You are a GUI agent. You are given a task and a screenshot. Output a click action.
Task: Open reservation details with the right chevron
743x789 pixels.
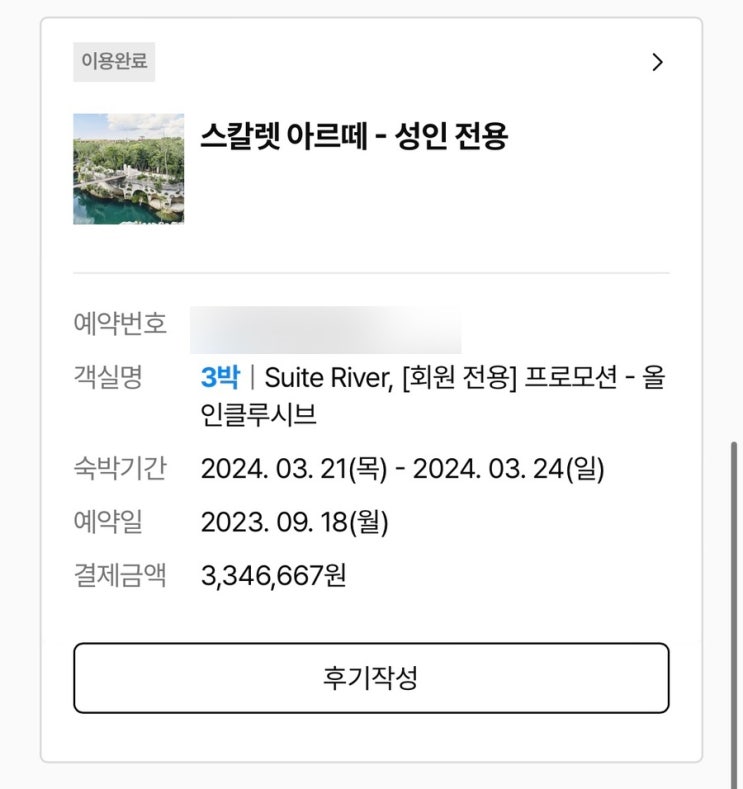click(657, 62)
